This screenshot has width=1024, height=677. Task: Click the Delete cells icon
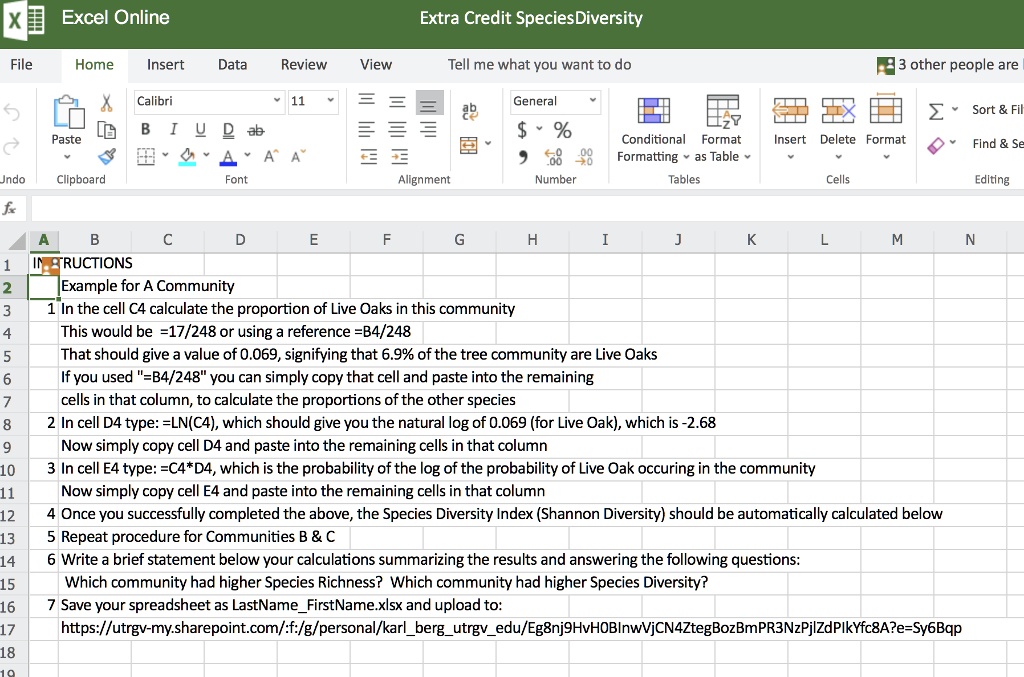(x=838, y=110)
